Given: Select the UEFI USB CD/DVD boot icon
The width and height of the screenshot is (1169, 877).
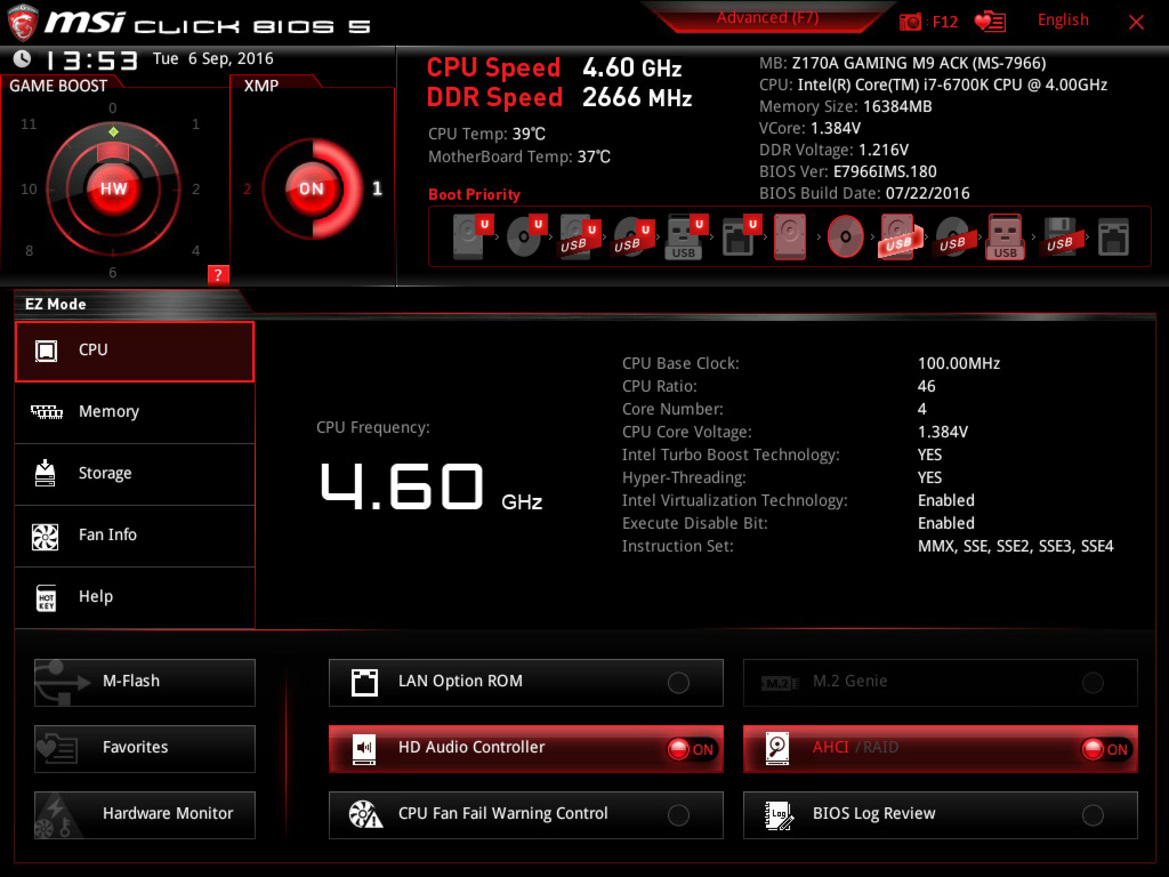Looking at the screenshot, I should 633,236.
